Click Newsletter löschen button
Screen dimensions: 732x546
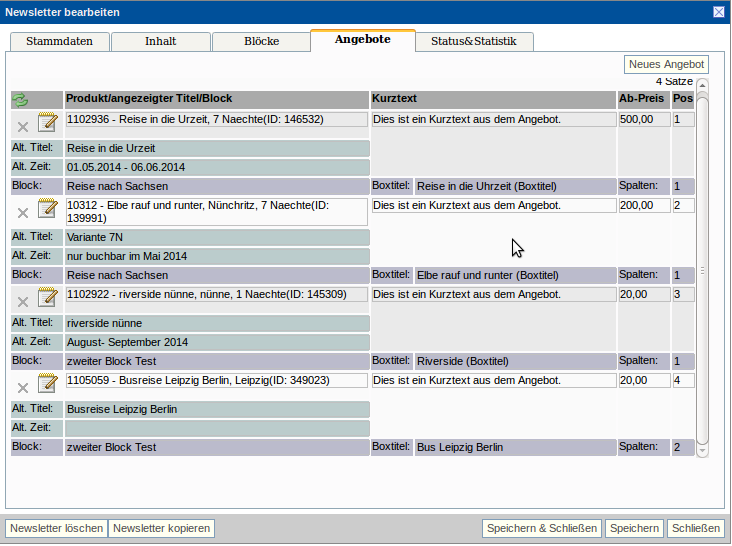tap(56, 529)
